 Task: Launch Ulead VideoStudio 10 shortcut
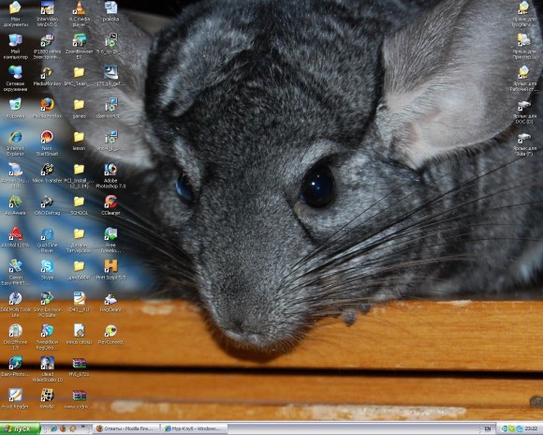[x=47, y=369]
